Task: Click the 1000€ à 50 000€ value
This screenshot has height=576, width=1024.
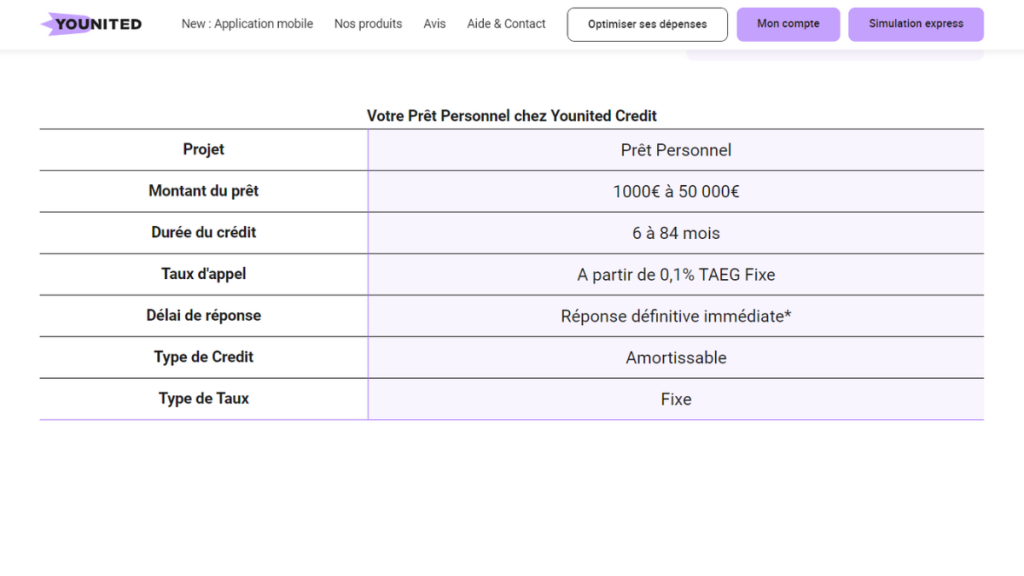Action: pos(676,192)
